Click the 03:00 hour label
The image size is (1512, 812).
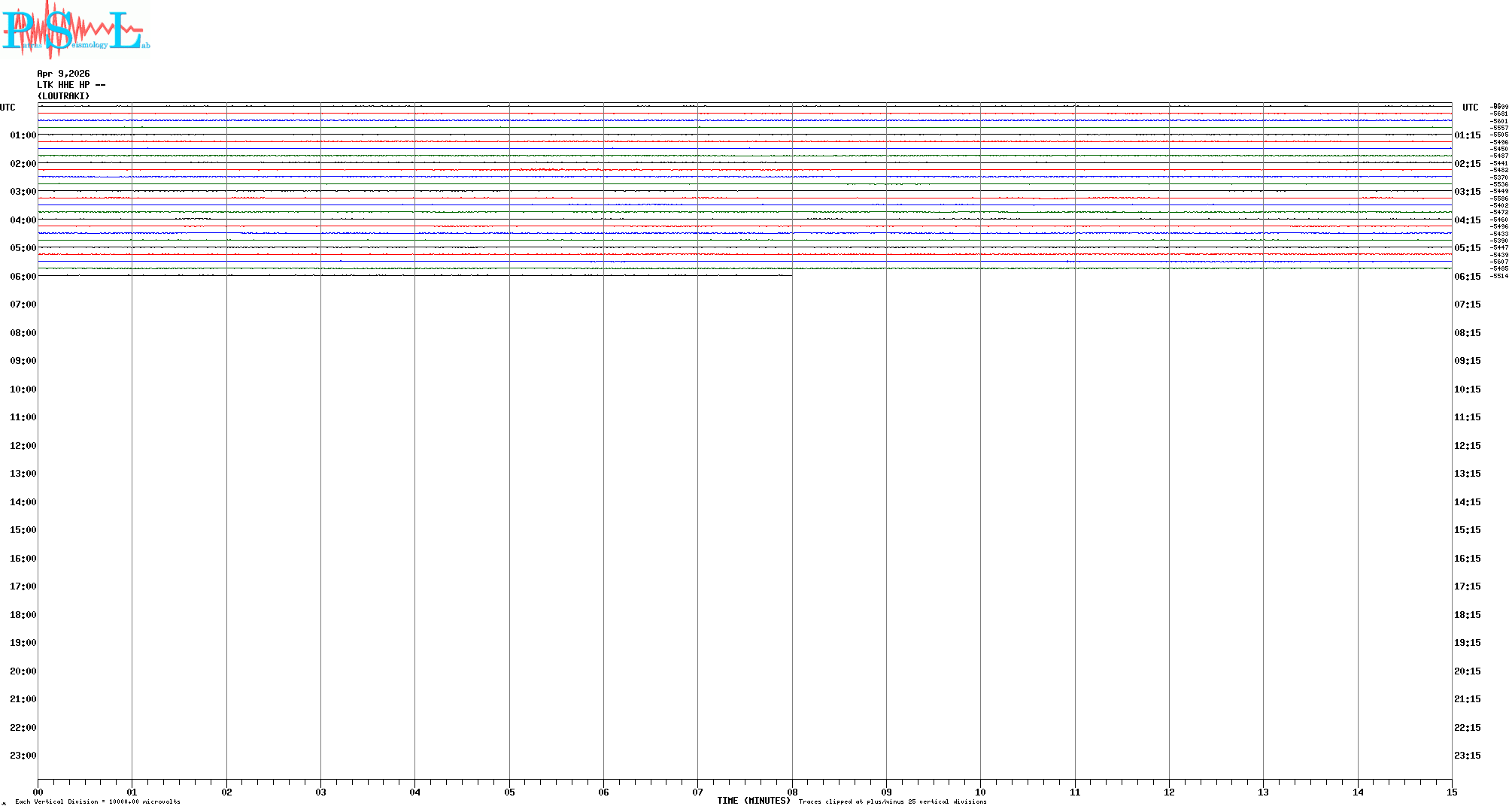[23, 192]
